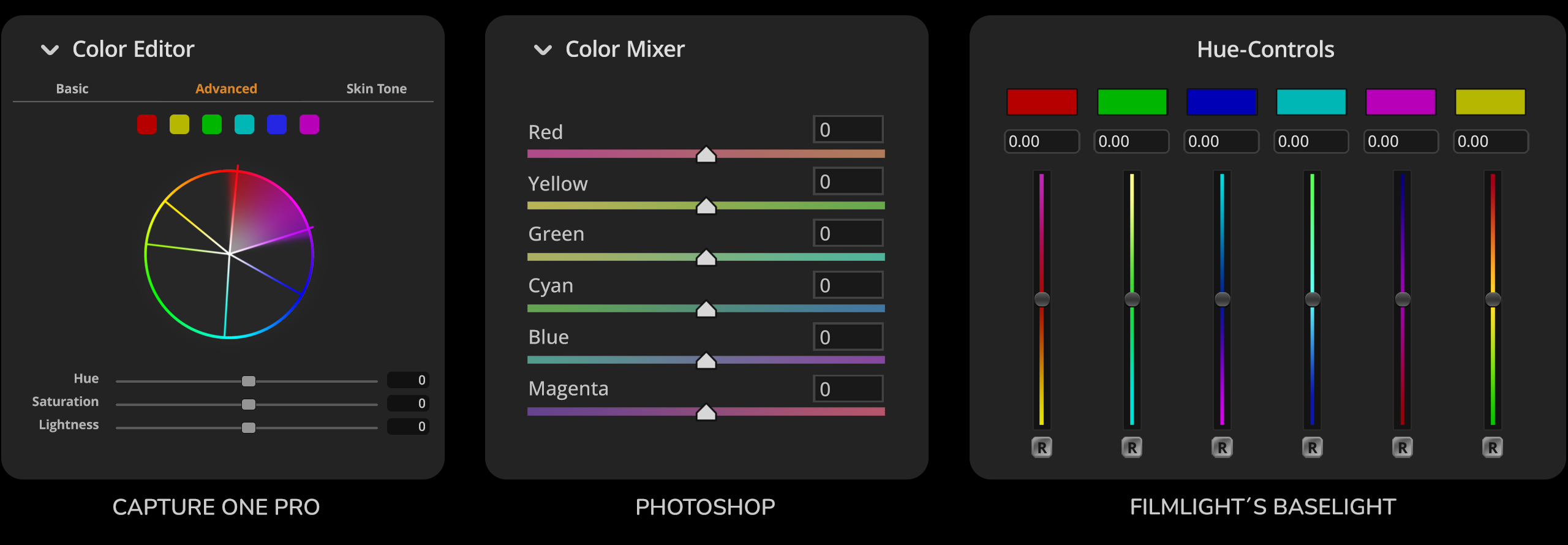Collapse the Color Editor panel chevron
The height and width of the screenshot is (545, 1568).
click(50, 50)
